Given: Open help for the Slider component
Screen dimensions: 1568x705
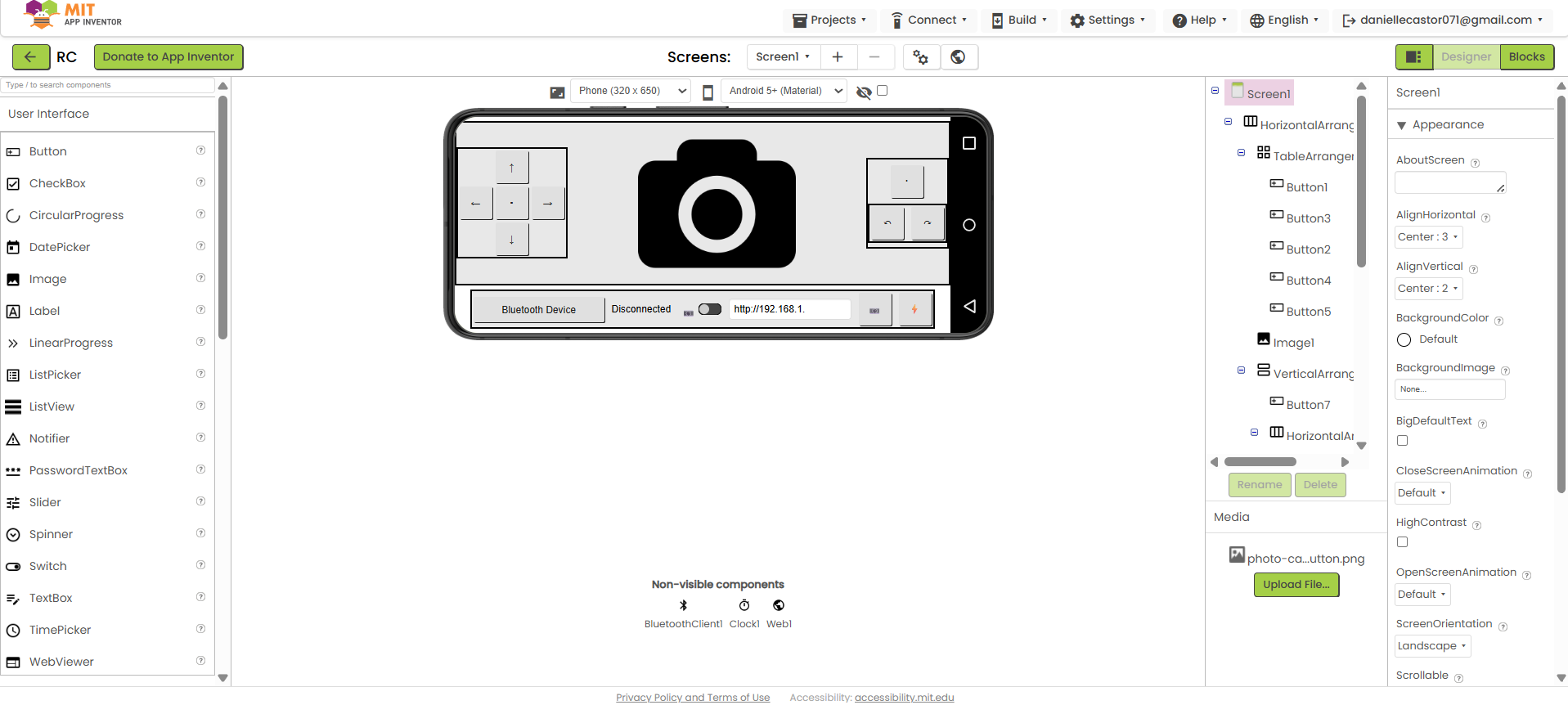Looking at the screenshot, I should [200, 501].
